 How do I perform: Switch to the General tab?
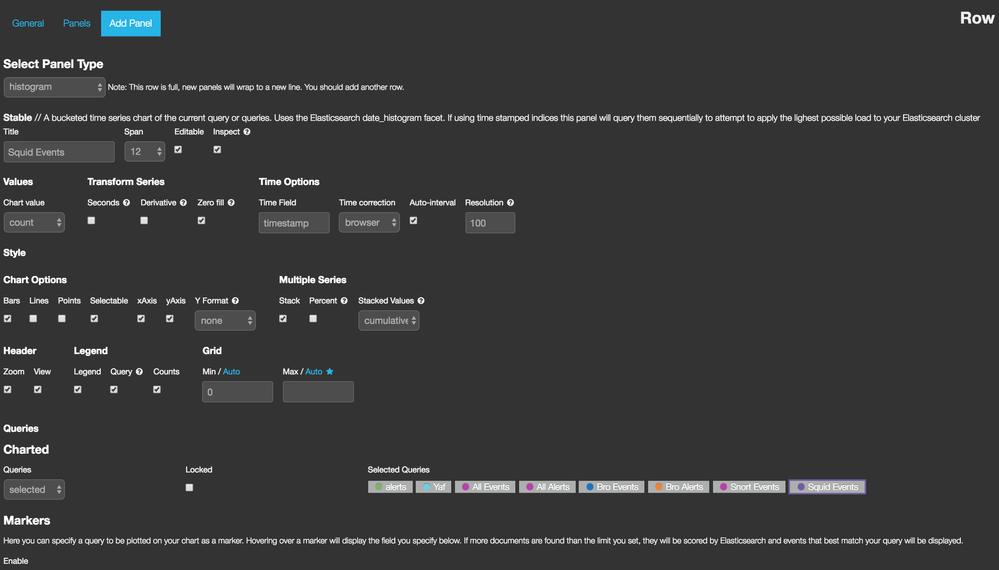click(28, 23)
